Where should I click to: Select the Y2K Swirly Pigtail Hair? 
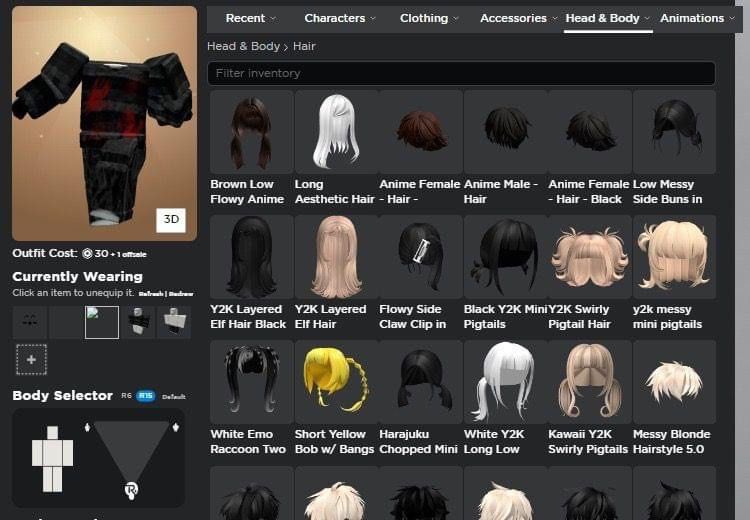(589, 257)
